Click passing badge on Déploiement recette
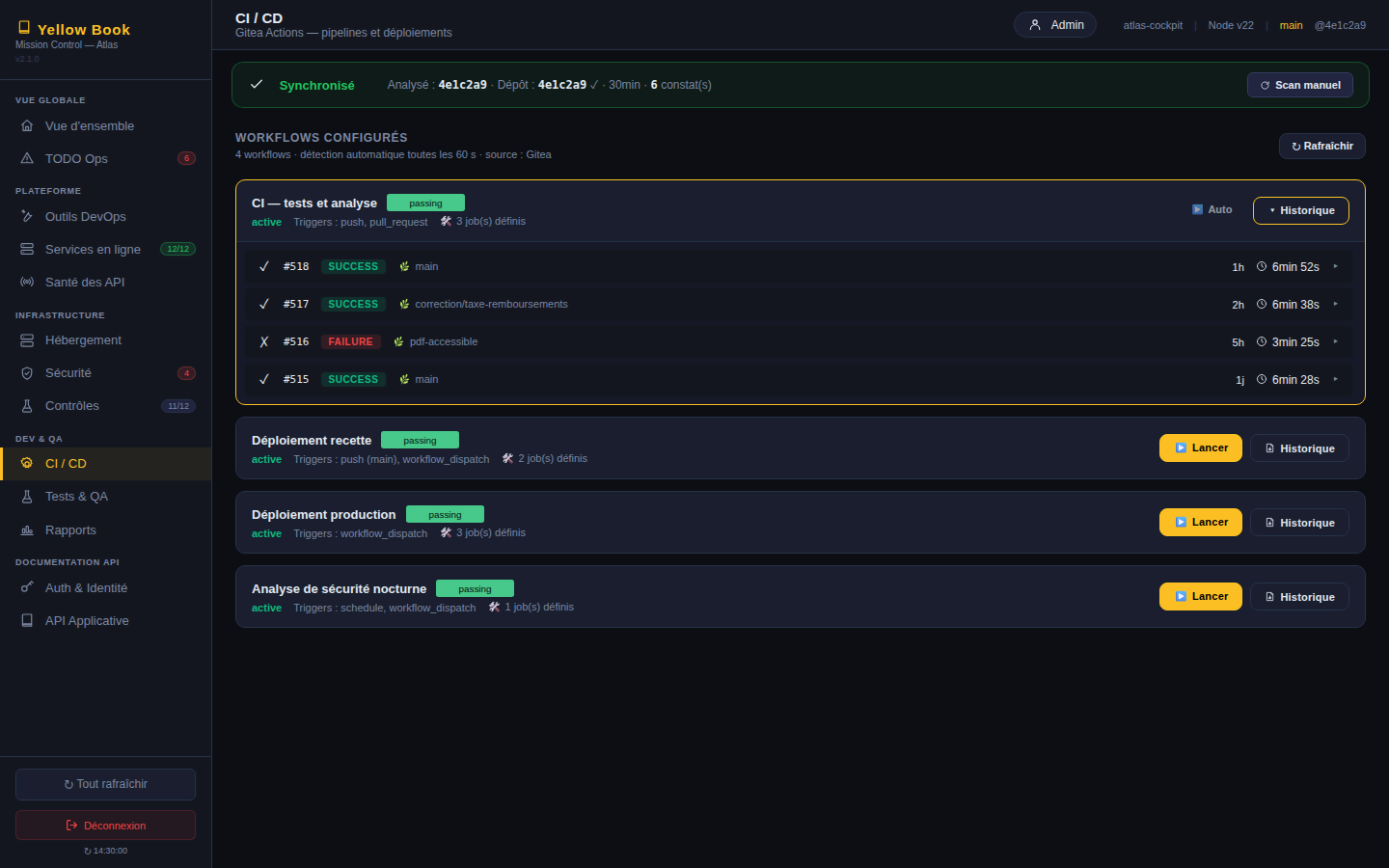 click(420, 440)
